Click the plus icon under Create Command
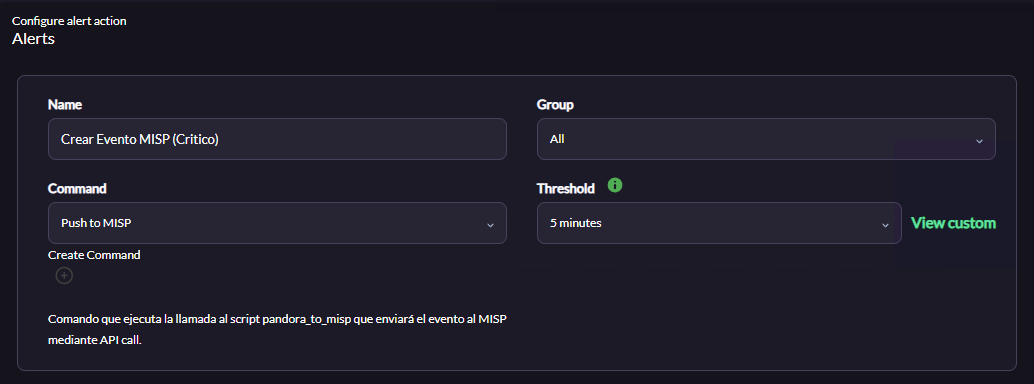This screenshot has height=384, width=1034. [x=64, y=275]
